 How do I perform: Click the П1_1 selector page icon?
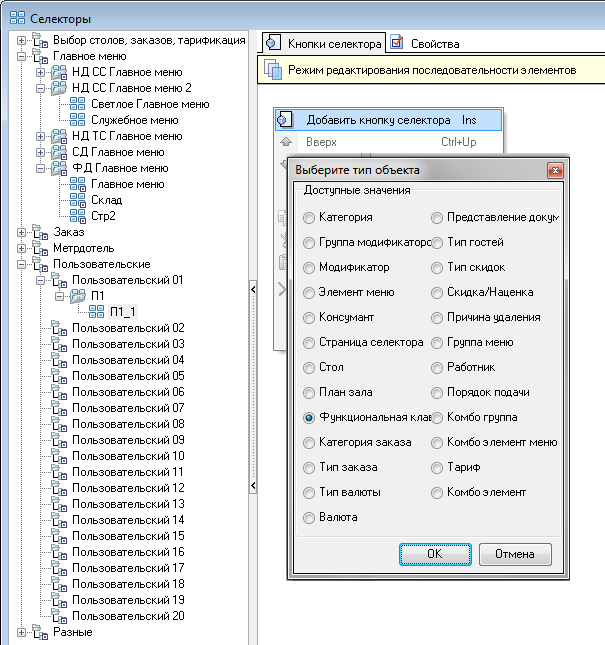[96, 312]
